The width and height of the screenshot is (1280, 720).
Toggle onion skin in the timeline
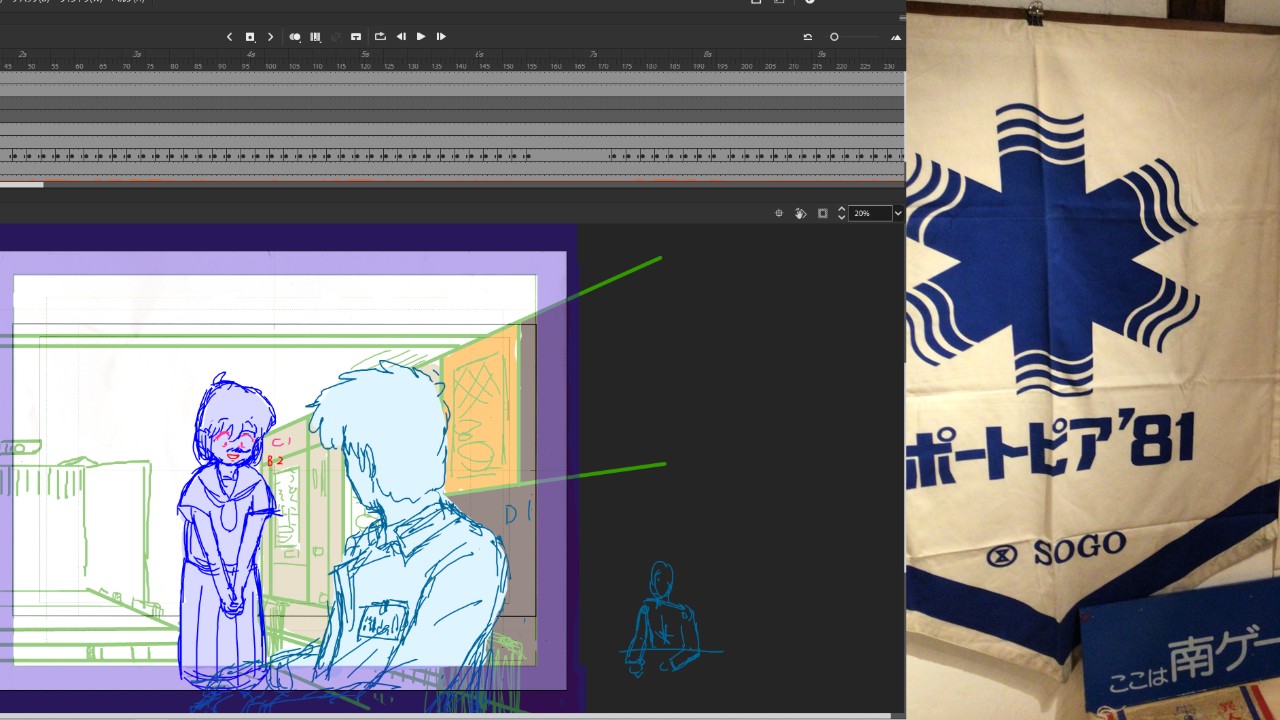(295, 37)
